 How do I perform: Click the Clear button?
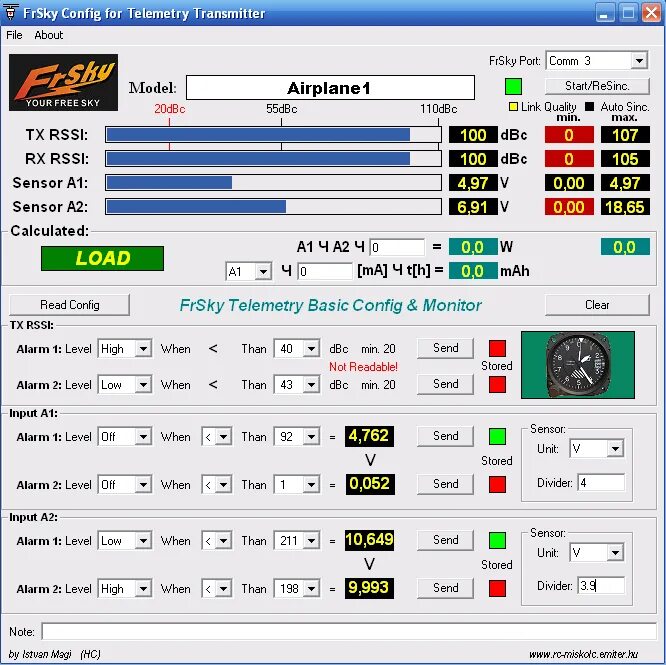597,305
